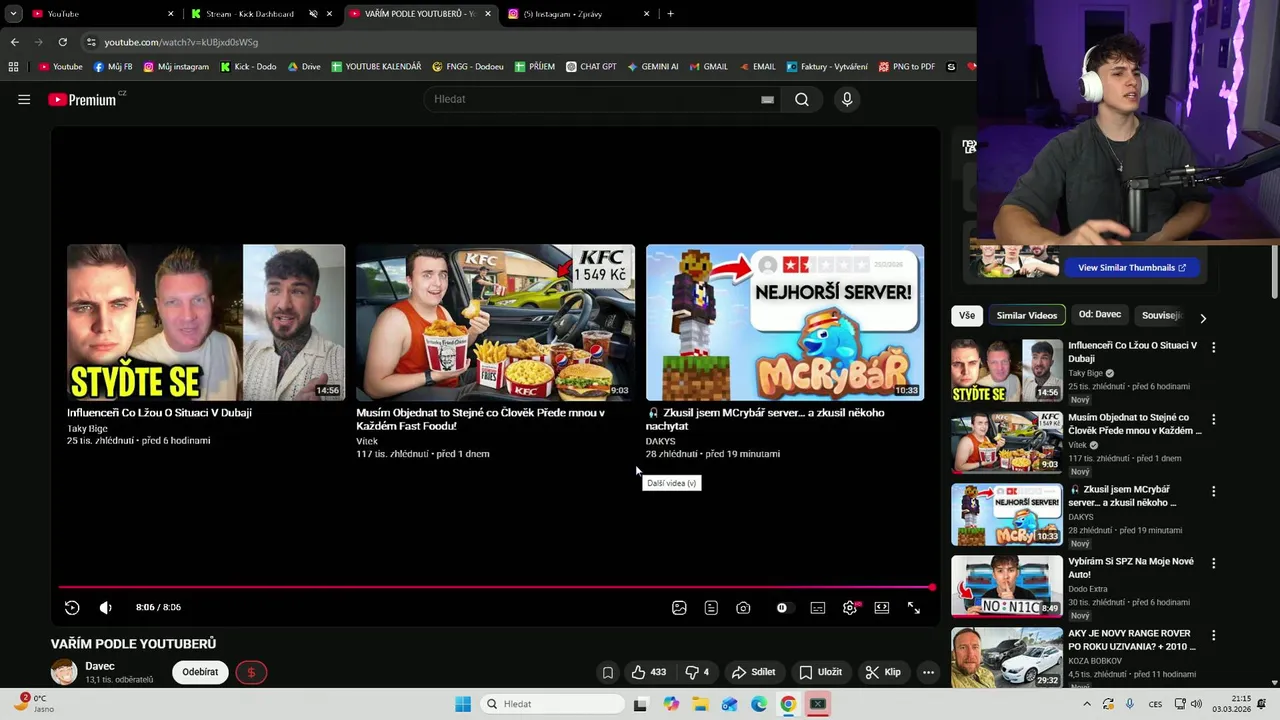Screen dimensions: 1280x720
Task: Open the Windows Start menu
Action: 462,704
